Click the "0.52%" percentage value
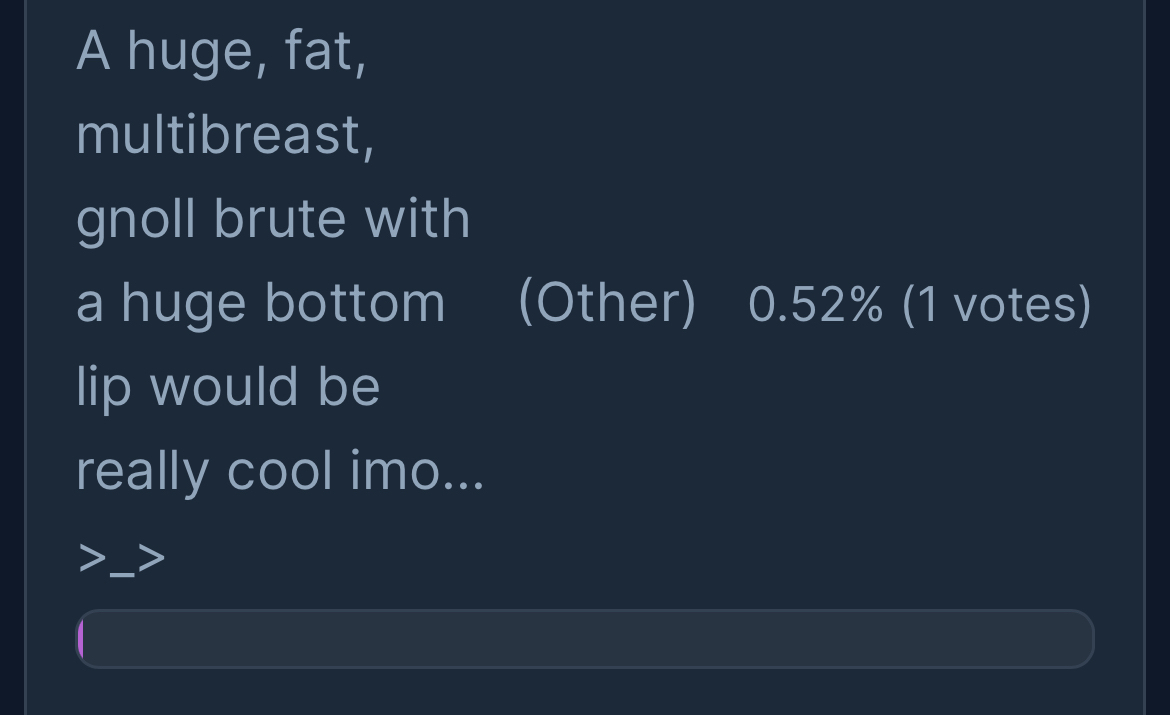The image size is (1170, 715). (815, 304)
